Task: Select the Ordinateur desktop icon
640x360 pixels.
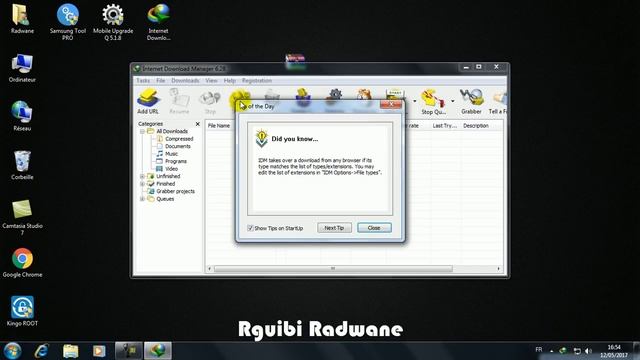Action: [x=22, y=68]
